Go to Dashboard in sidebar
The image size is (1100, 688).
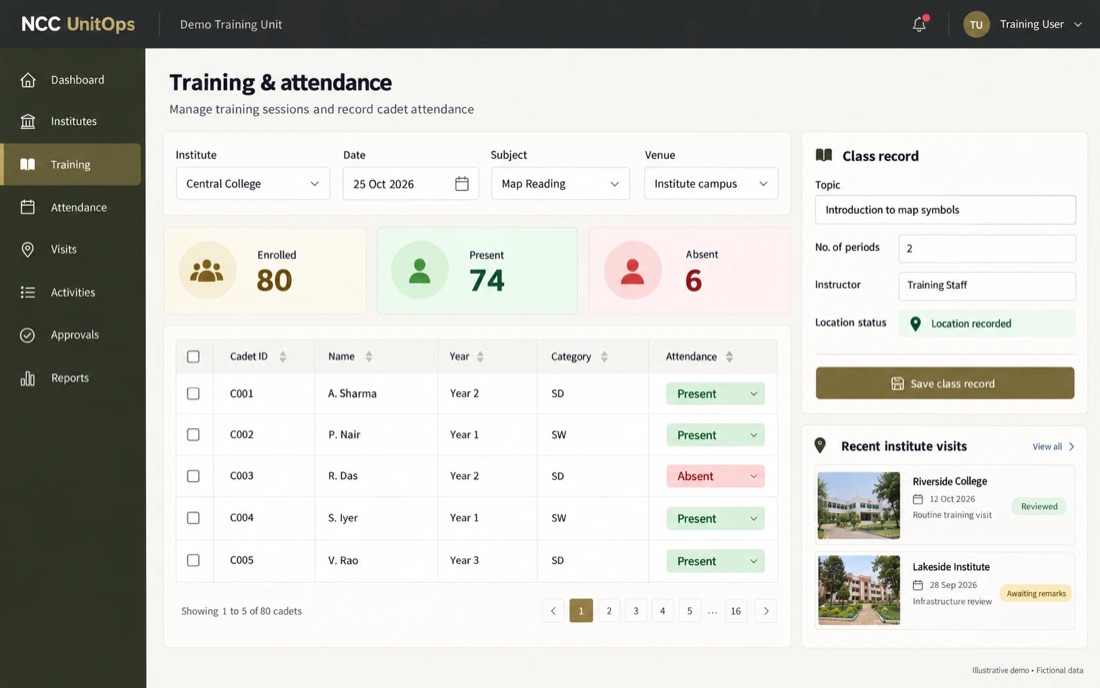coord(71,80)
